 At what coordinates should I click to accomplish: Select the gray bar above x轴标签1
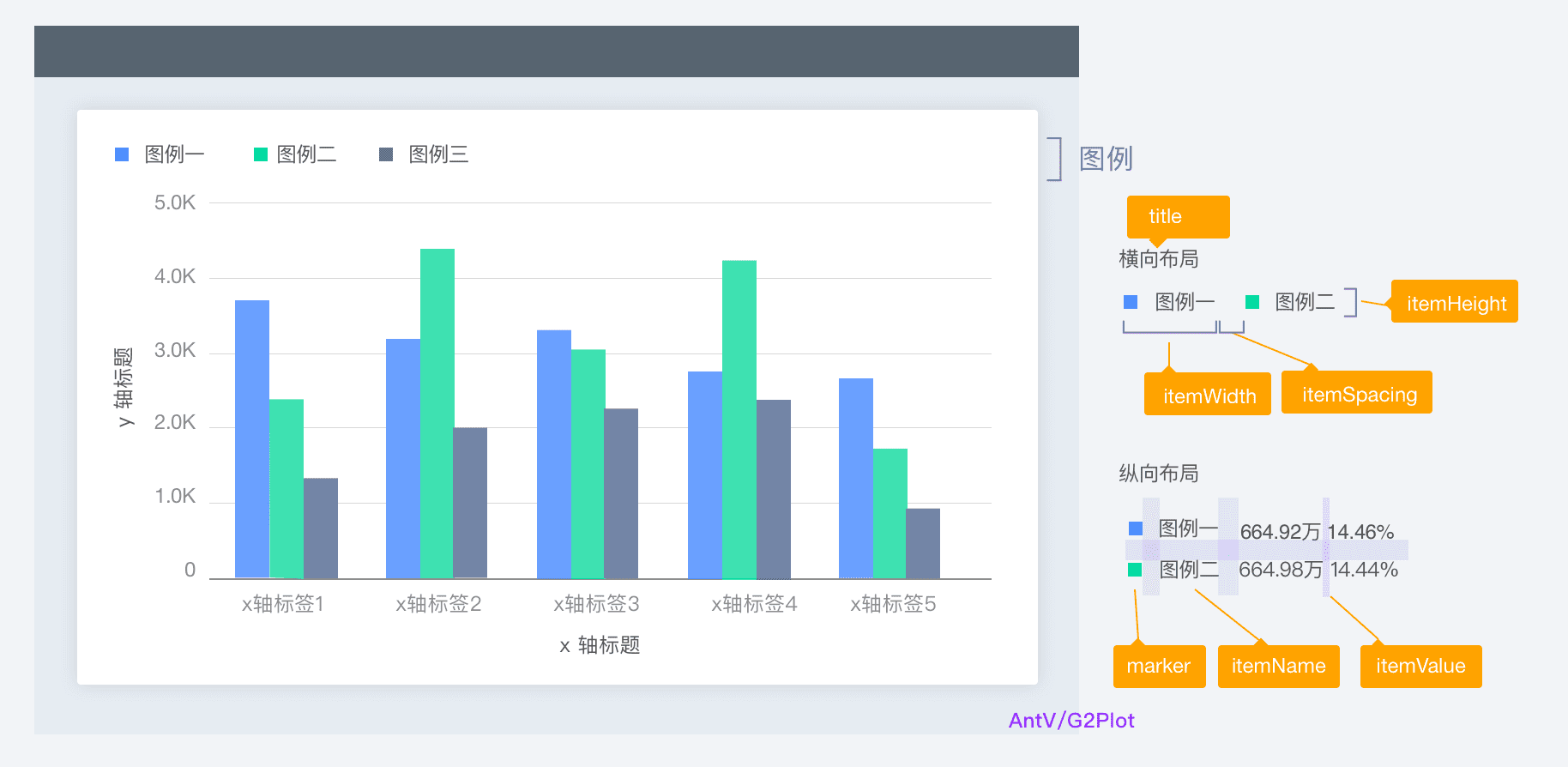tap(321, 528)
